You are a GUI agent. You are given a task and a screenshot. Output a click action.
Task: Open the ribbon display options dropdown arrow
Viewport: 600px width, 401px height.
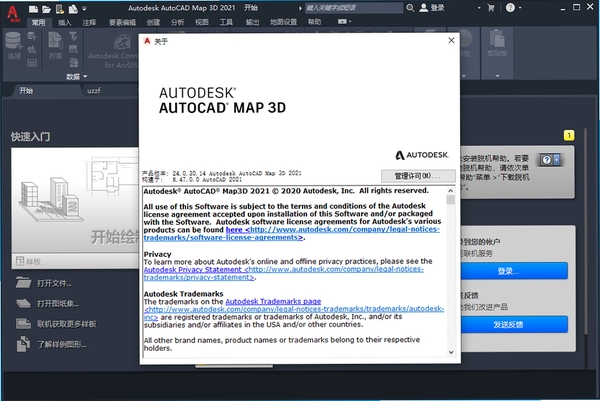pos(350,22)
